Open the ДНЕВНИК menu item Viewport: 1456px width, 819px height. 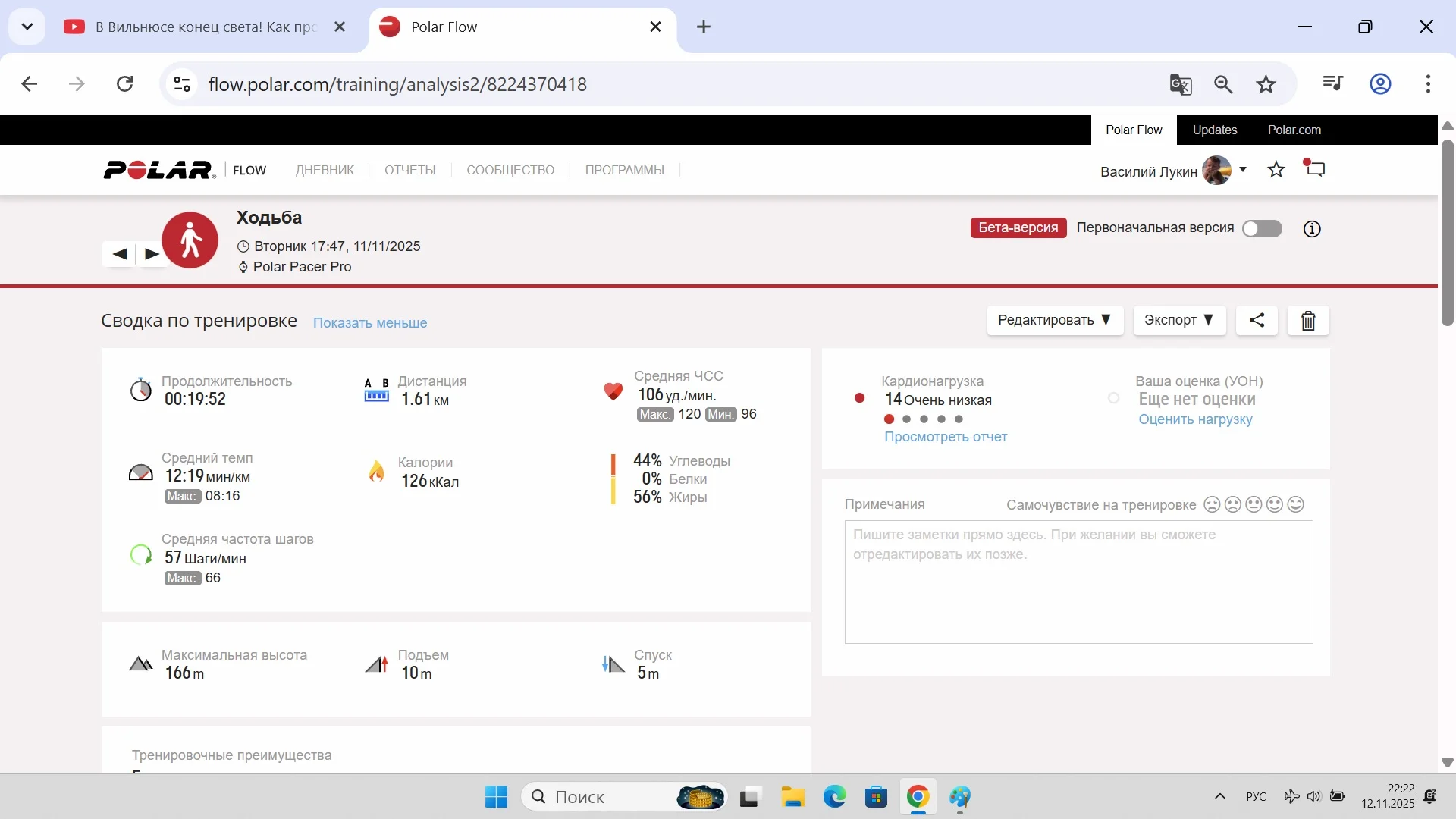pyautogui.click(x=325, y=170)
